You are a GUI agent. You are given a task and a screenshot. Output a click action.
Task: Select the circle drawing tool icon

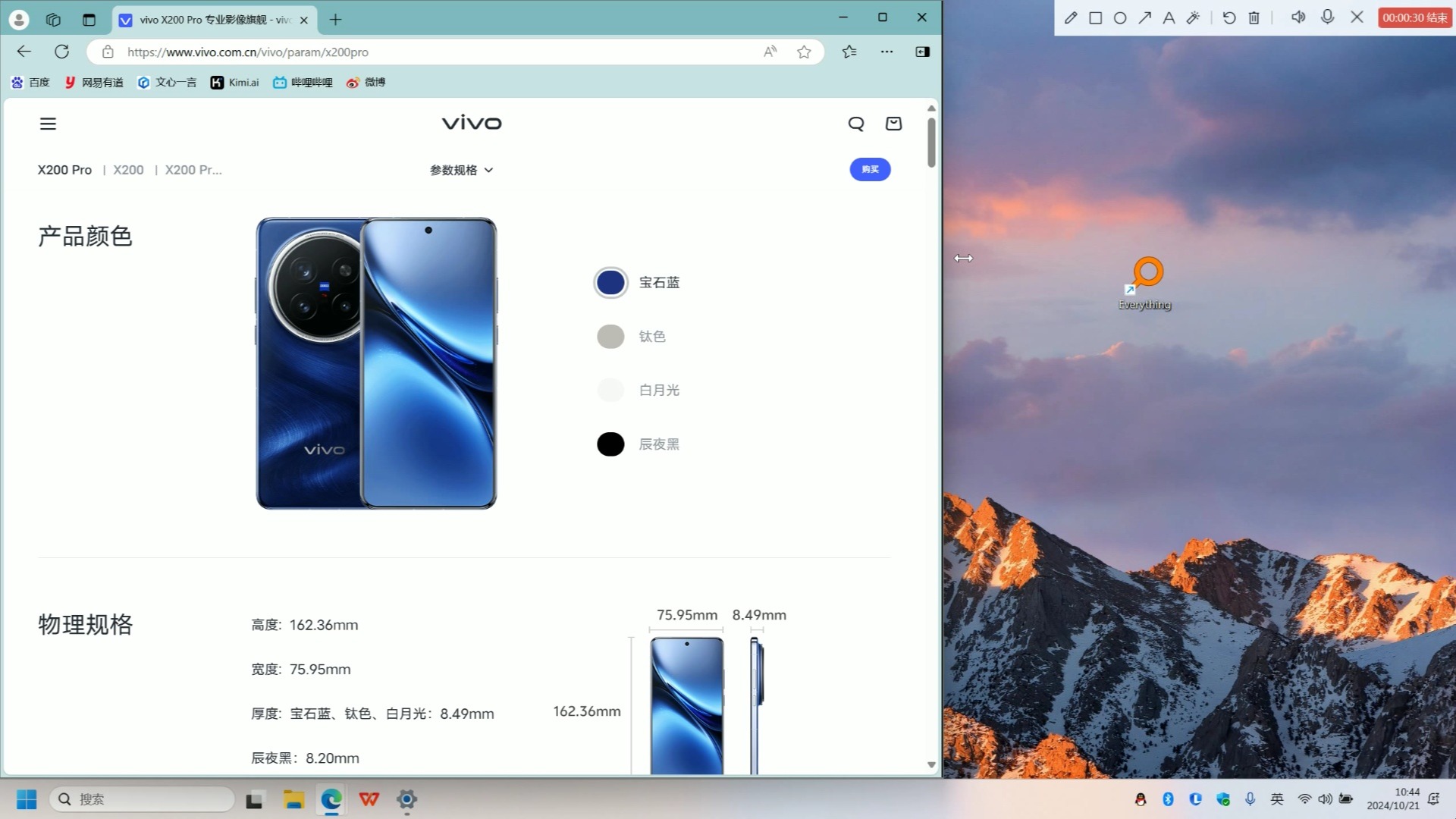pyautogui.click(x=1119, y=17)
